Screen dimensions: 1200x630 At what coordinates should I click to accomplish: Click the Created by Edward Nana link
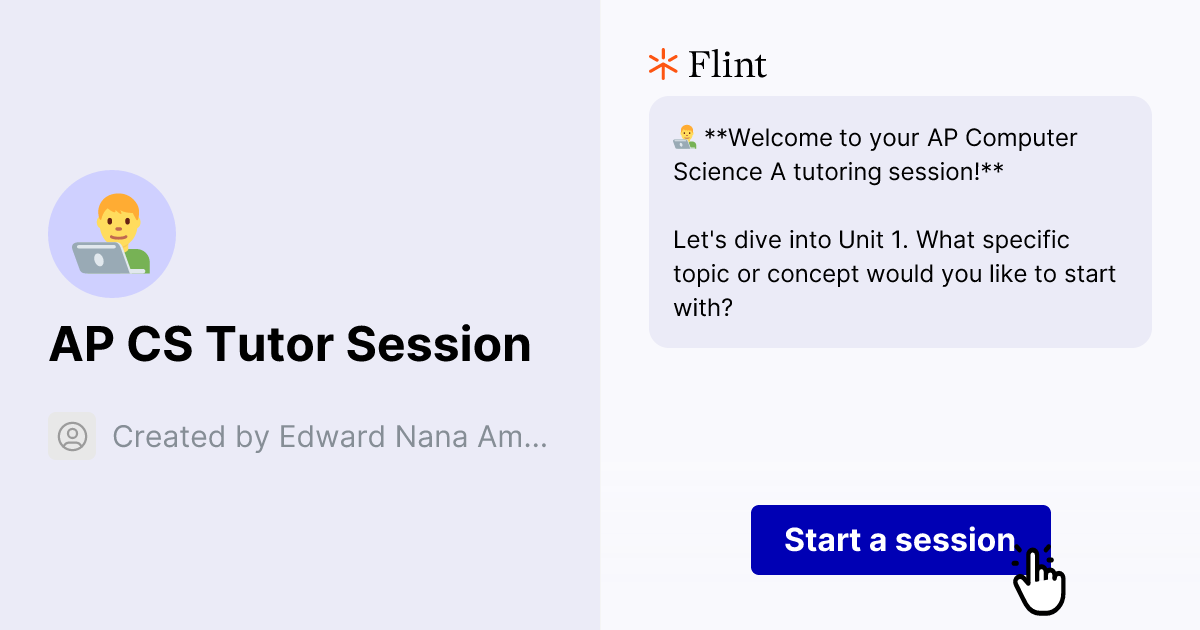[330, 436]
